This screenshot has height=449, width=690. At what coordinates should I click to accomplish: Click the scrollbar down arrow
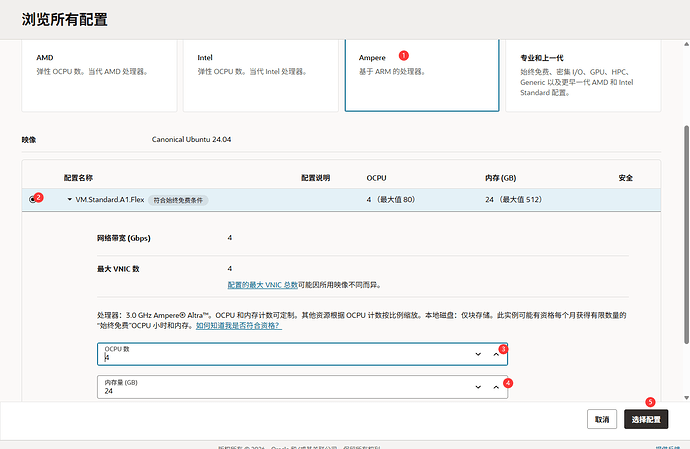(x=686, y=397)
